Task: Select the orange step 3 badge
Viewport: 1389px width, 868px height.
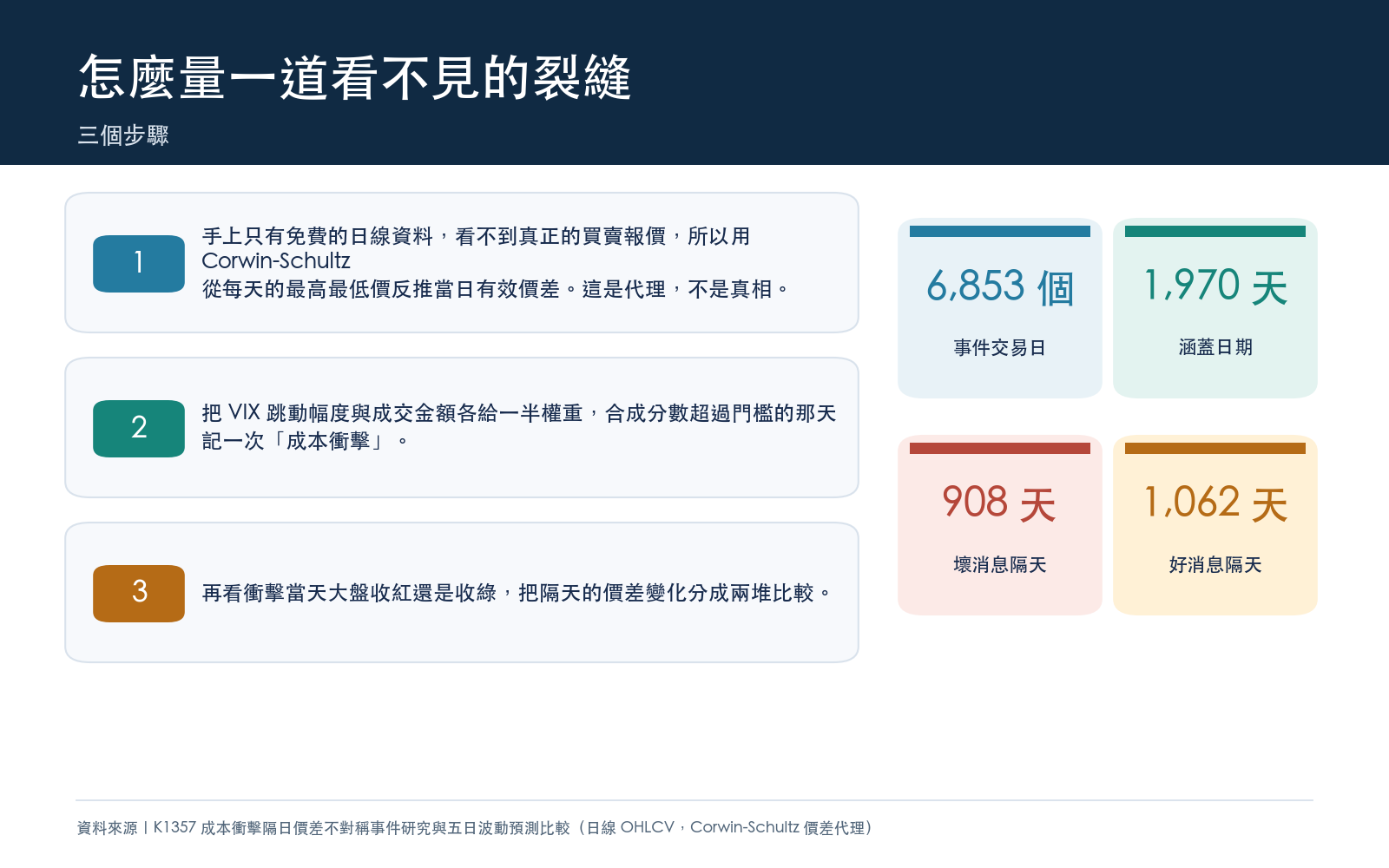Action: pyautogui.click(x=139, y=593)
